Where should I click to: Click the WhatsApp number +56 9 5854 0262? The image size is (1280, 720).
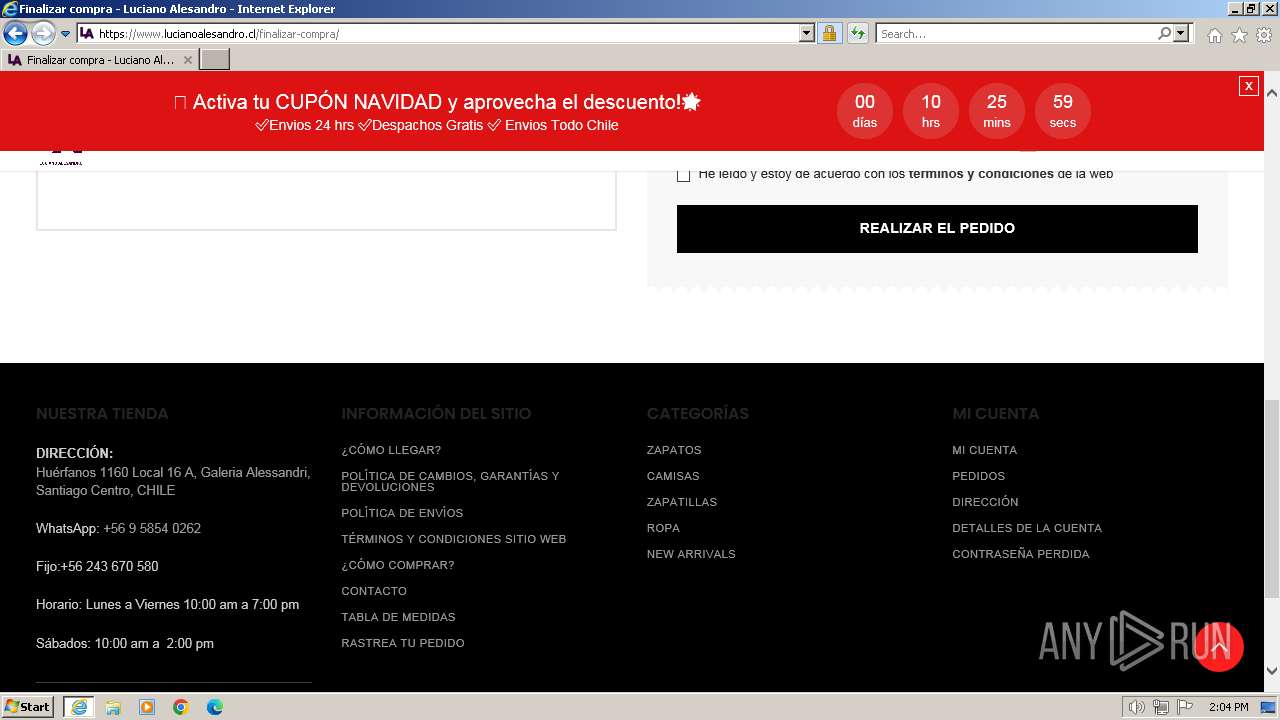[x=152, y=528]
